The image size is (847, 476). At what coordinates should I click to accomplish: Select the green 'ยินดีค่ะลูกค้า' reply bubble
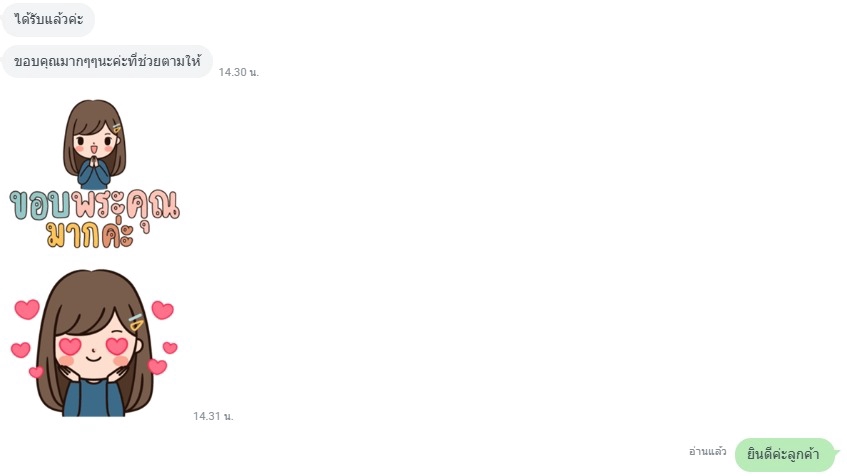click(x=784, y=455)
